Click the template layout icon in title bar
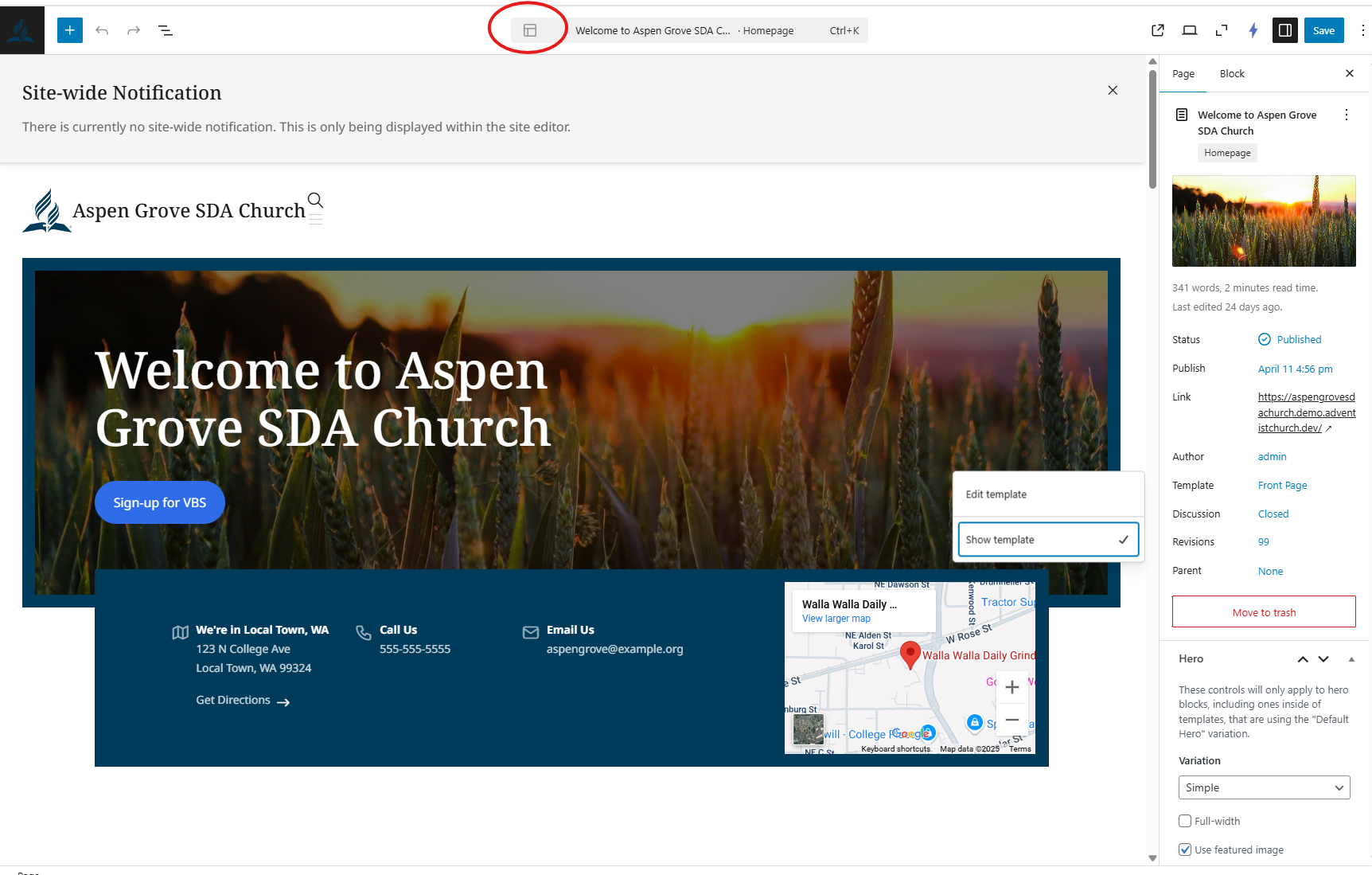1372x875 pixels. (x=530, y=30)
